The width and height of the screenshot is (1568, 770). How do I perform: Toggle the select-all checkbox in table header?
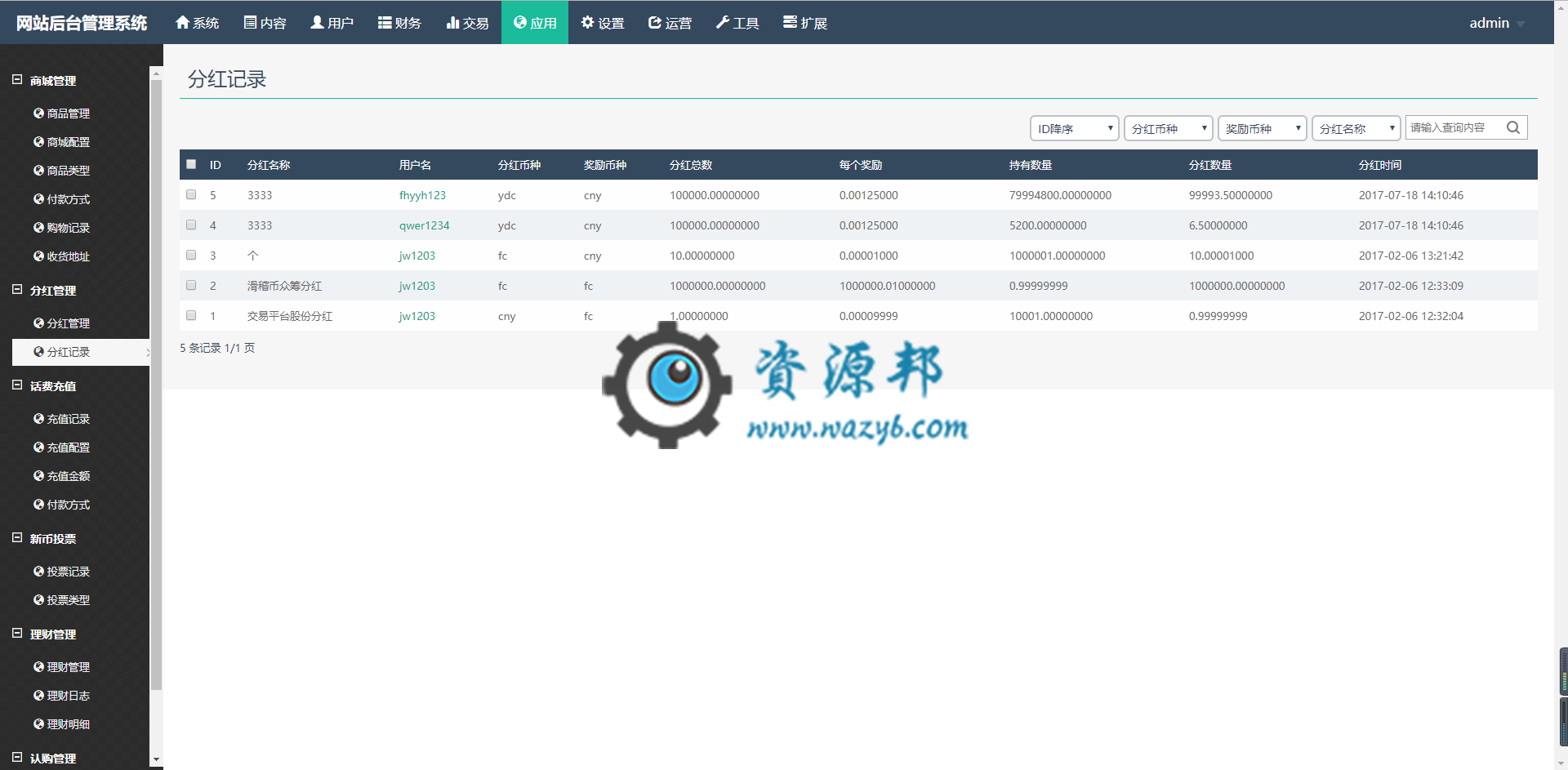(191, 164)
